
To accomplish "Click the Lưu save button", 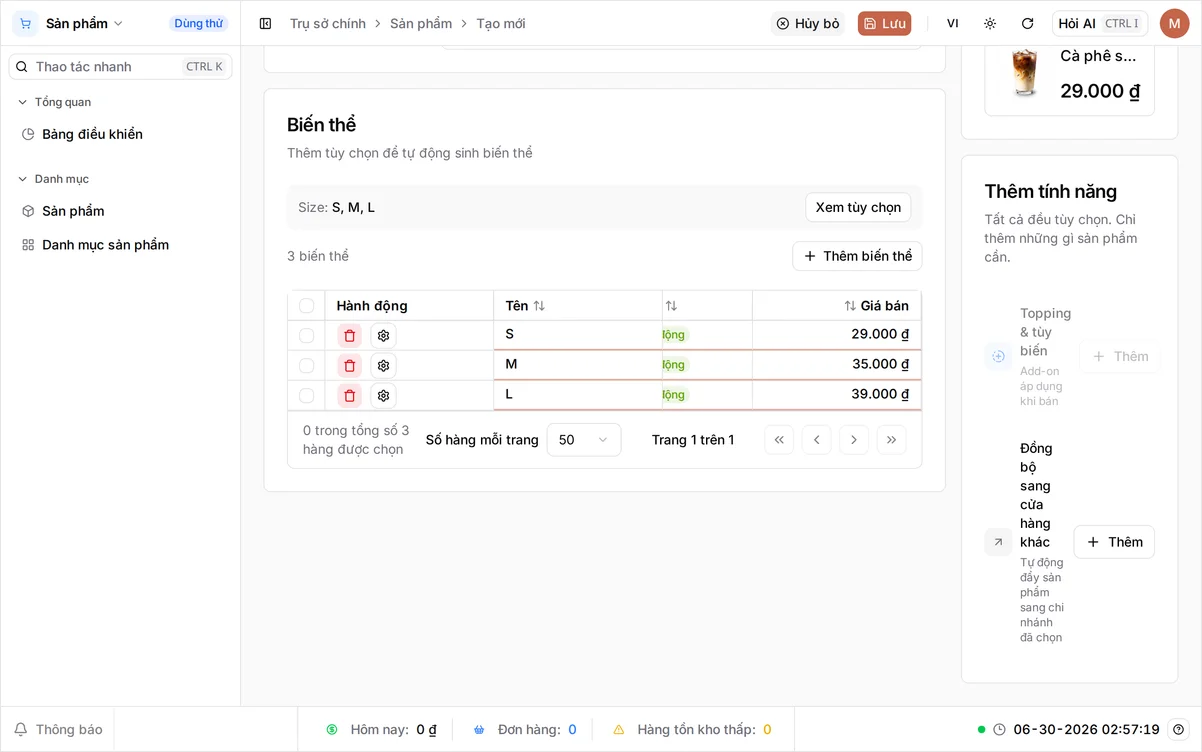I will [884, 23].
